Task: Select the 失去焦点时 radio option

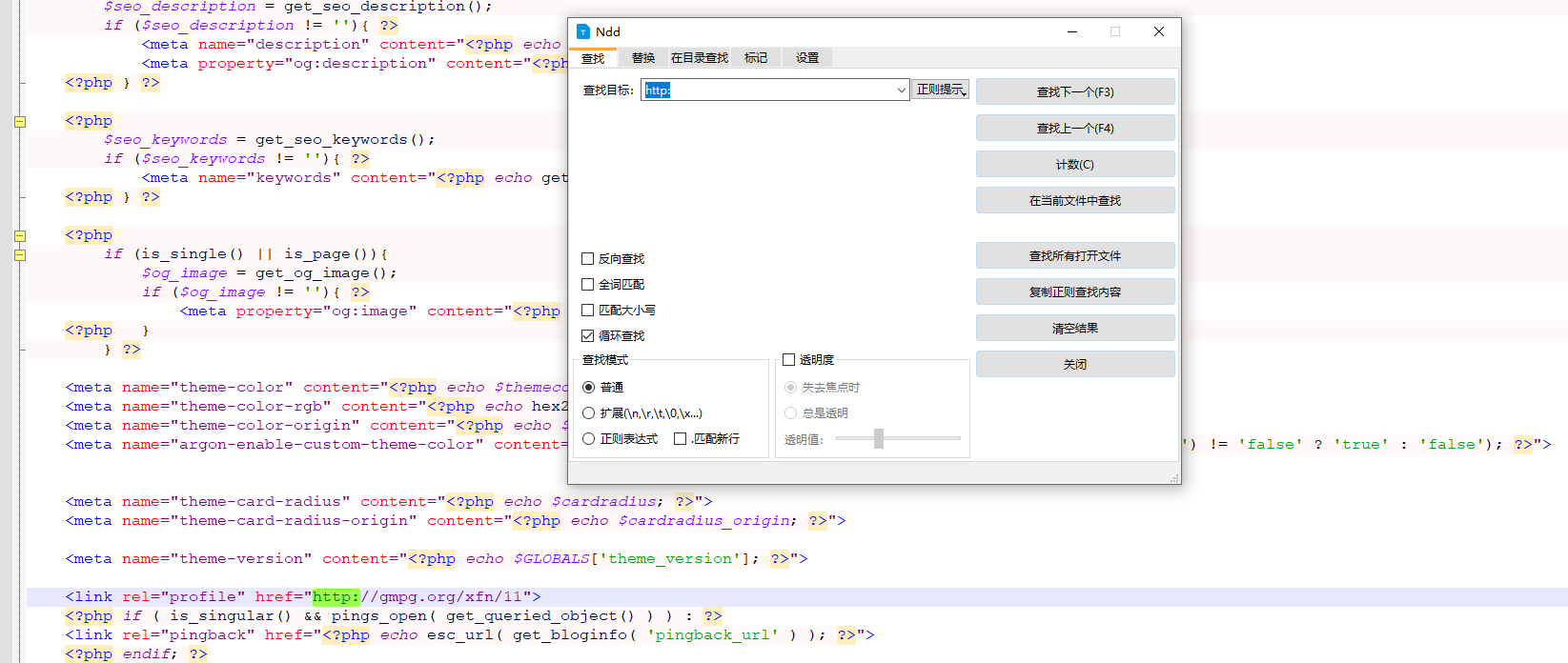Action: tap(791, 388)
